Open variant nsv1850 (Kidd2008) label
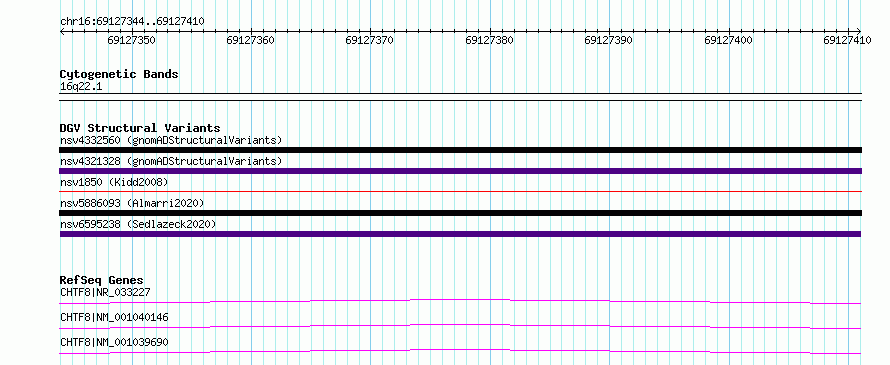This screenshot has height=365, width=890. 114,182
